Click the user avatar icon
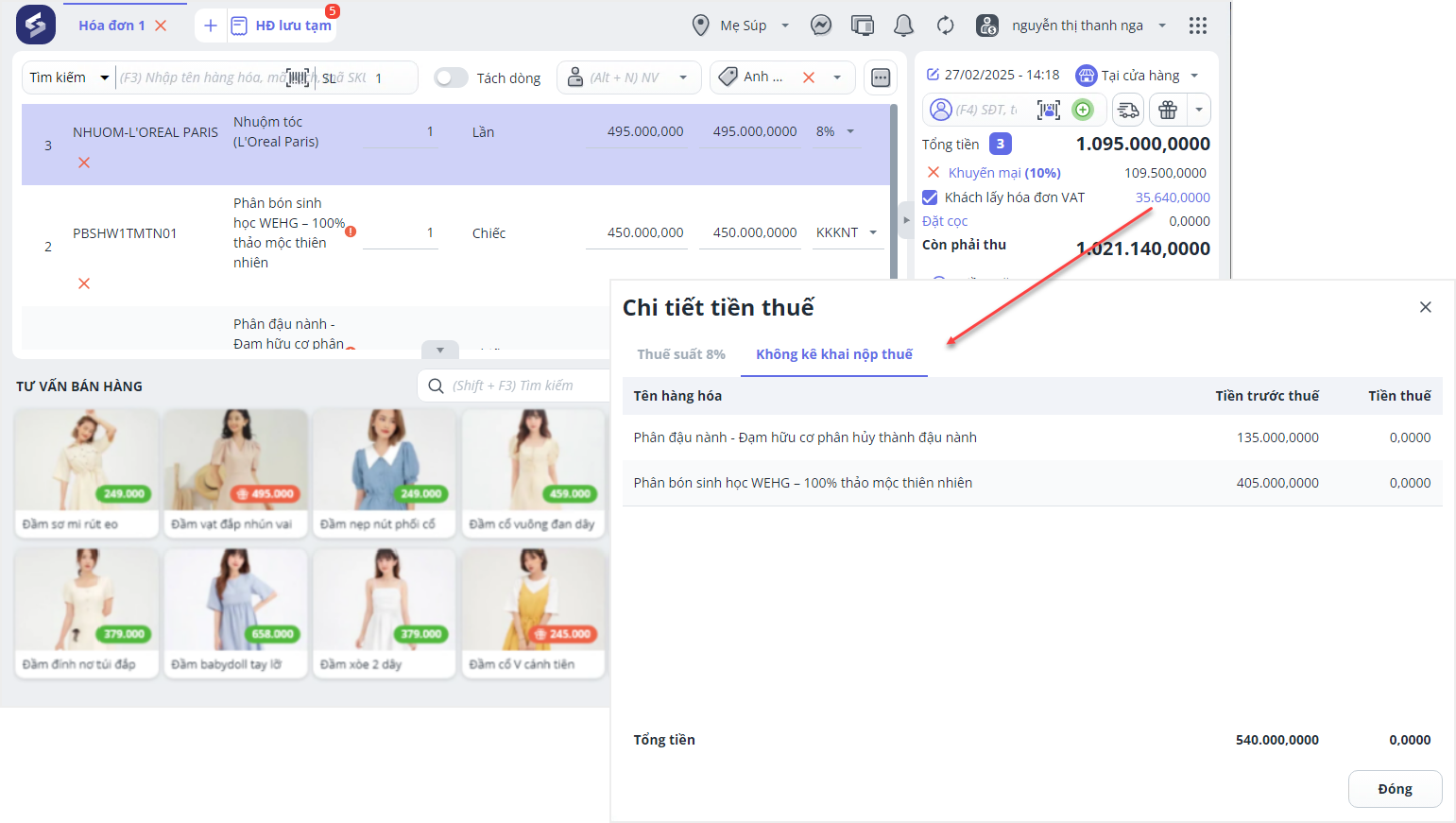 [x=987, y=26]
